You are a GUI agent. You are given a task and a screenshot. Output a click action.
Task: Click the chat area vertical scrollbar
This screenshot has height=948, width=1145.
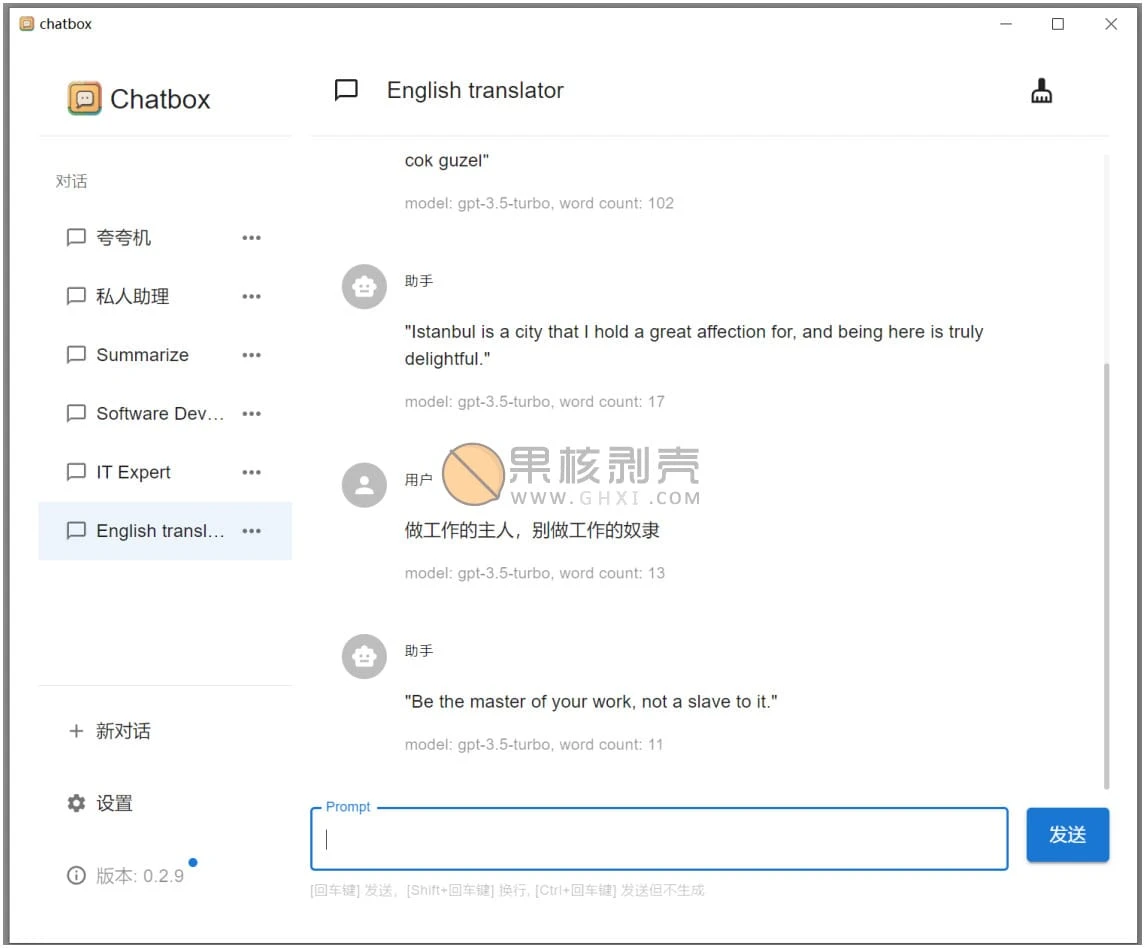pyautogui.click(x=1105, y=570)
